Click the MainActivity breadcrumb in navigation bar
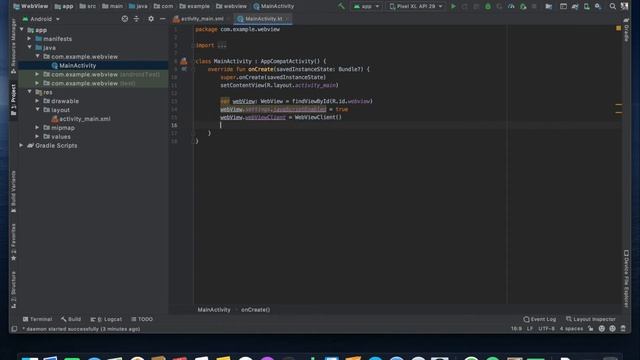 [273, 6]
